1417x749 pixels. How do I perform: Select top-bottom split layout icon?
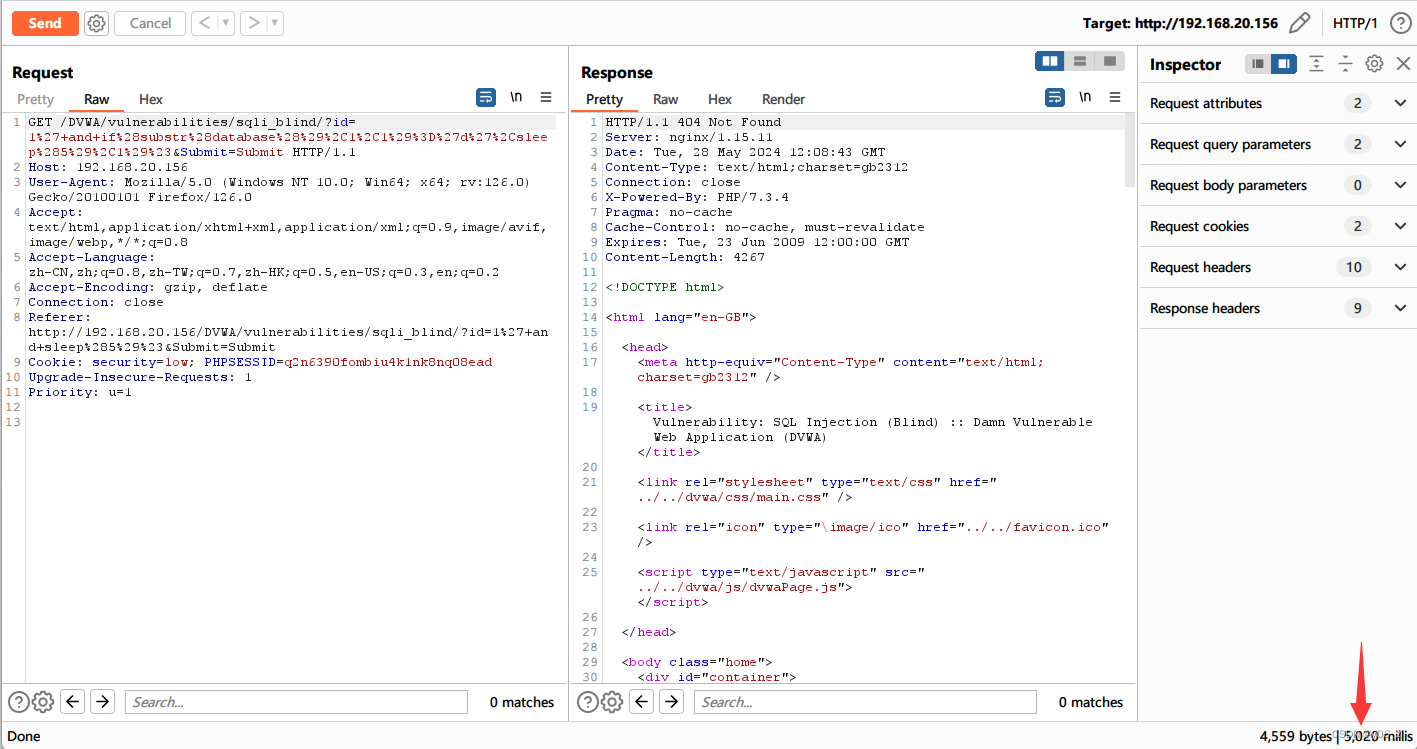[1080, 61]
